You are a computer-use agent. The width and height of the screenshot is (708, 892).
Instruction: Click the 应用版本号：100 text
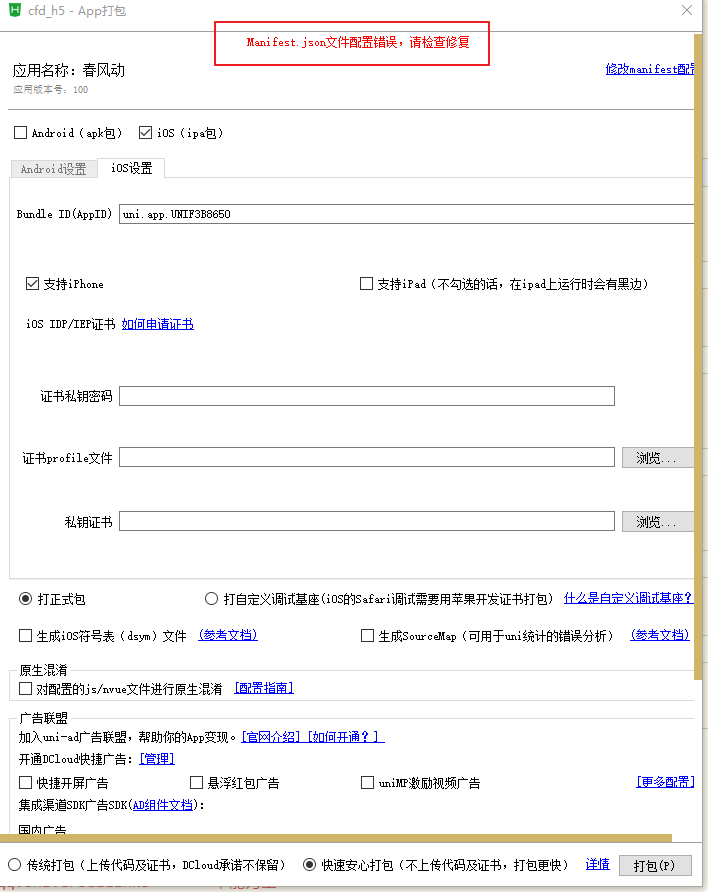point(51,89)
